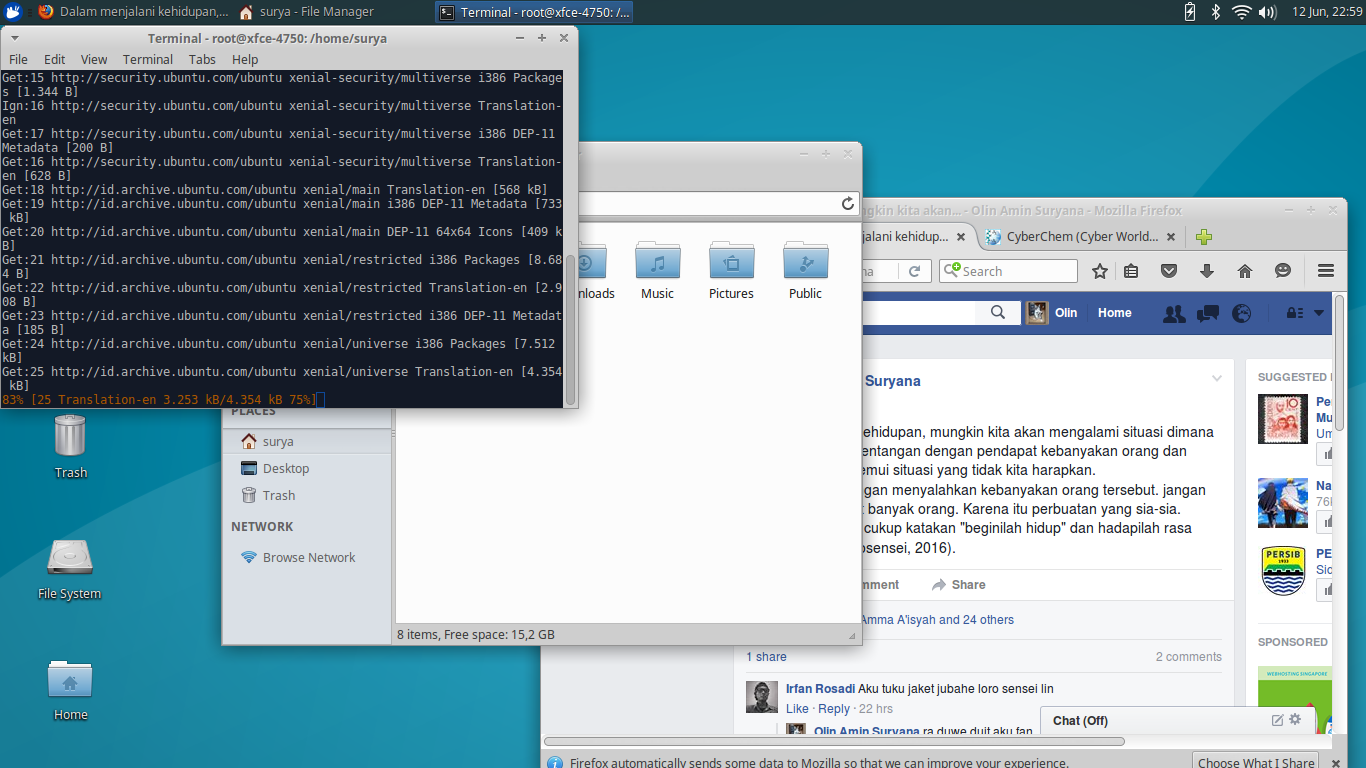
Task: Toggle Facebook Chat on
Action: point(1079,720)
